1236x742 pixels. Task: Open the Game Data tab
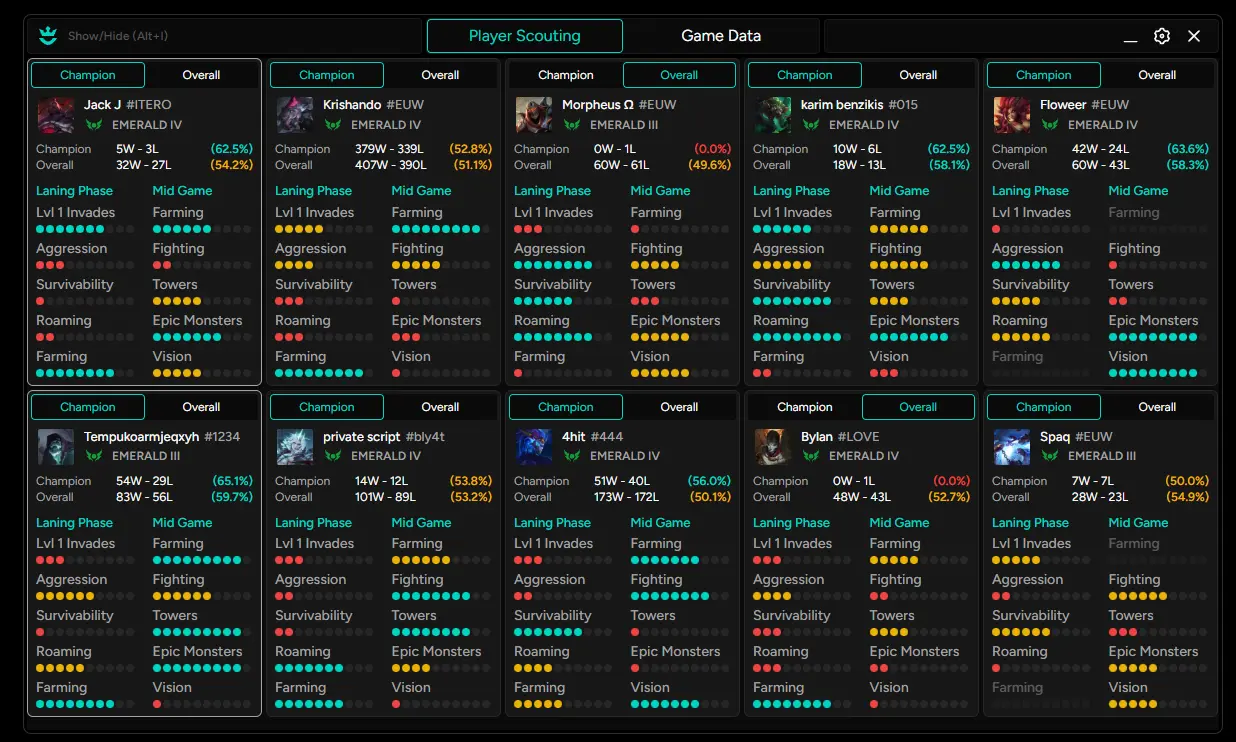click(x=721, y=36)
